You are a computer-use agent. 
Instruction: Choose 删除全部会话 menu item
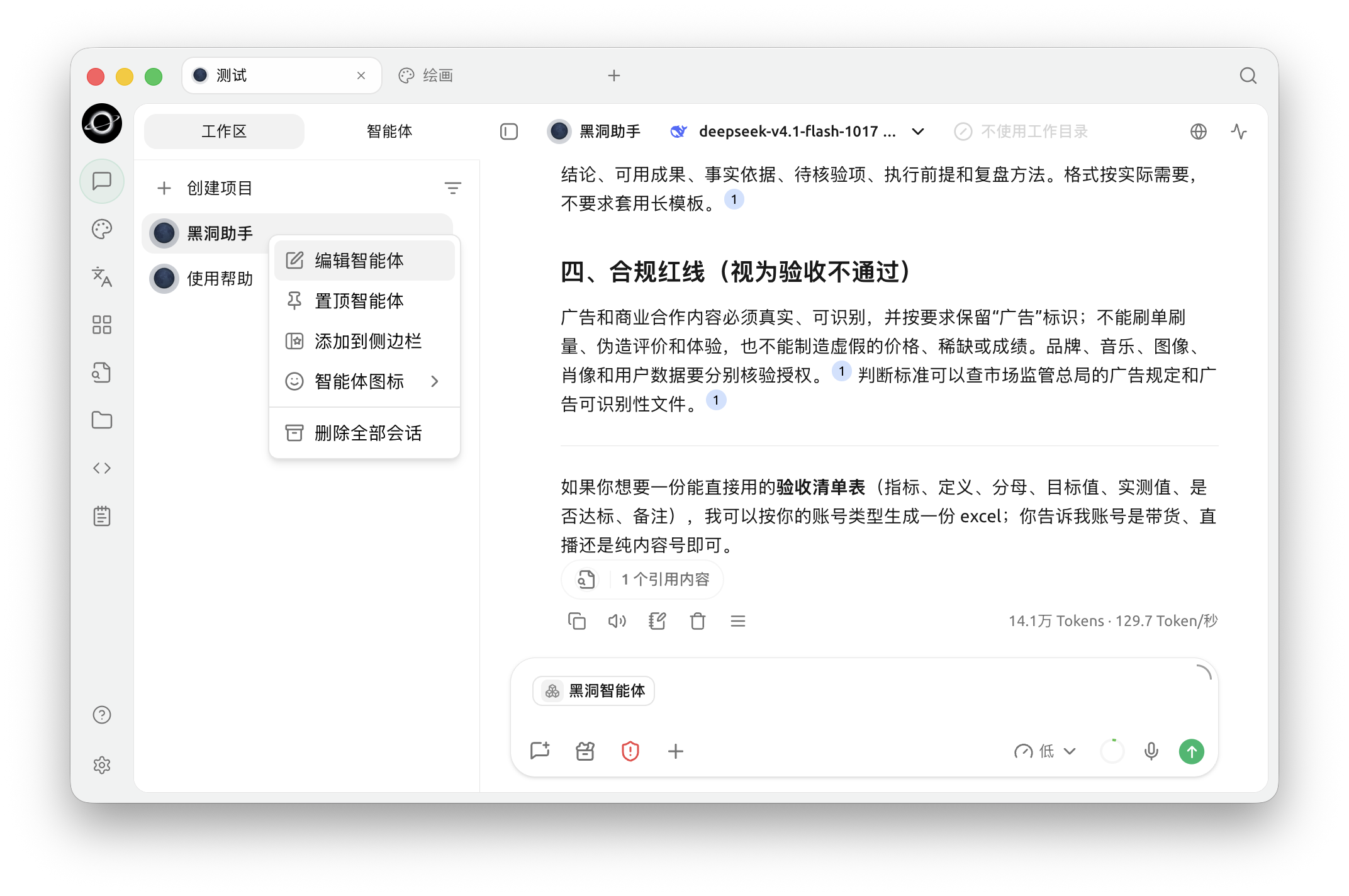pos(365,433)
